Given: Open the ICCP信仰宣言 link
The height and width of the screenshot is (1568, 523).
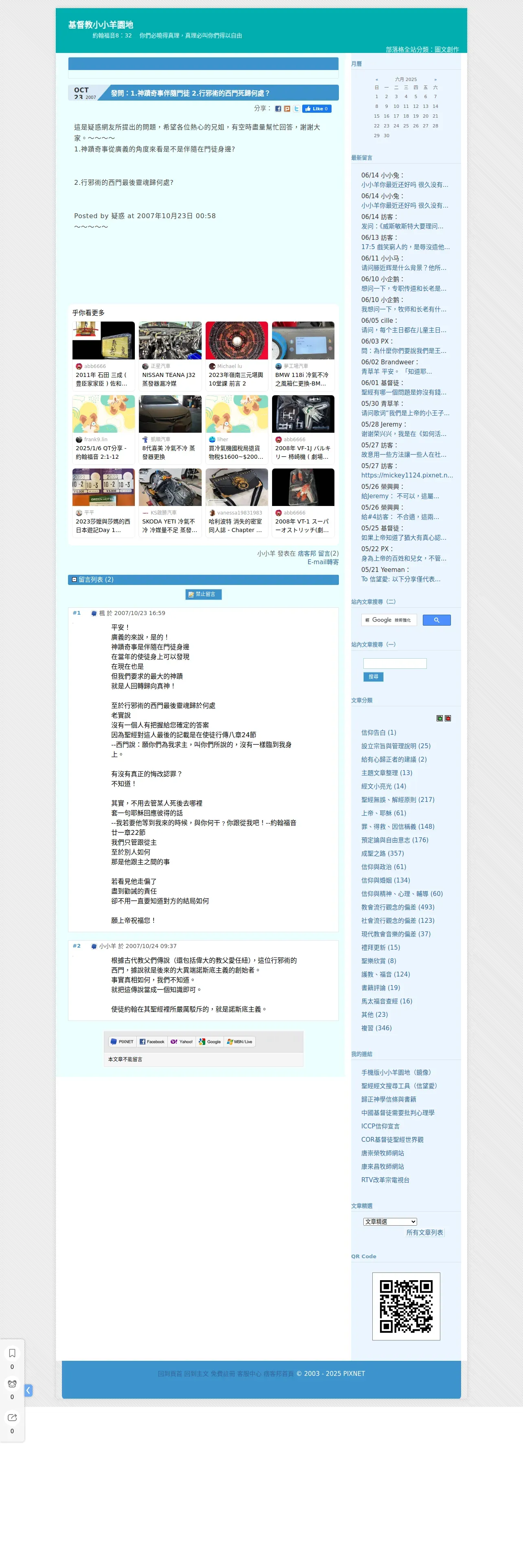Looking at the screenshot, I should pos(380,1126).
